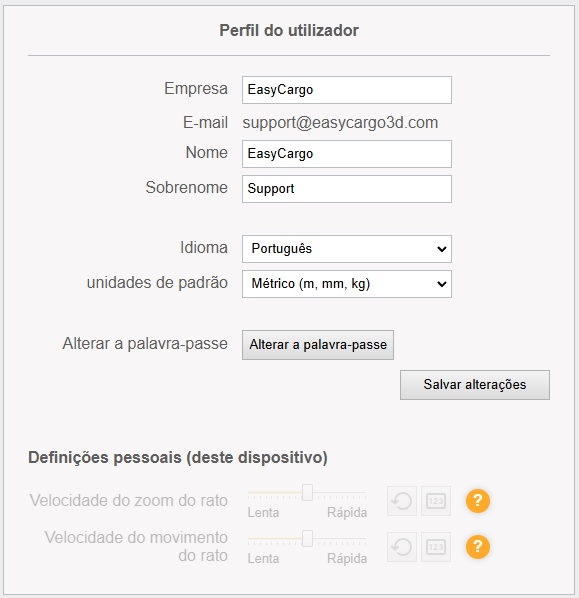Click the zoom speed slider handle
579x598 pixels.
click(307, 492)
